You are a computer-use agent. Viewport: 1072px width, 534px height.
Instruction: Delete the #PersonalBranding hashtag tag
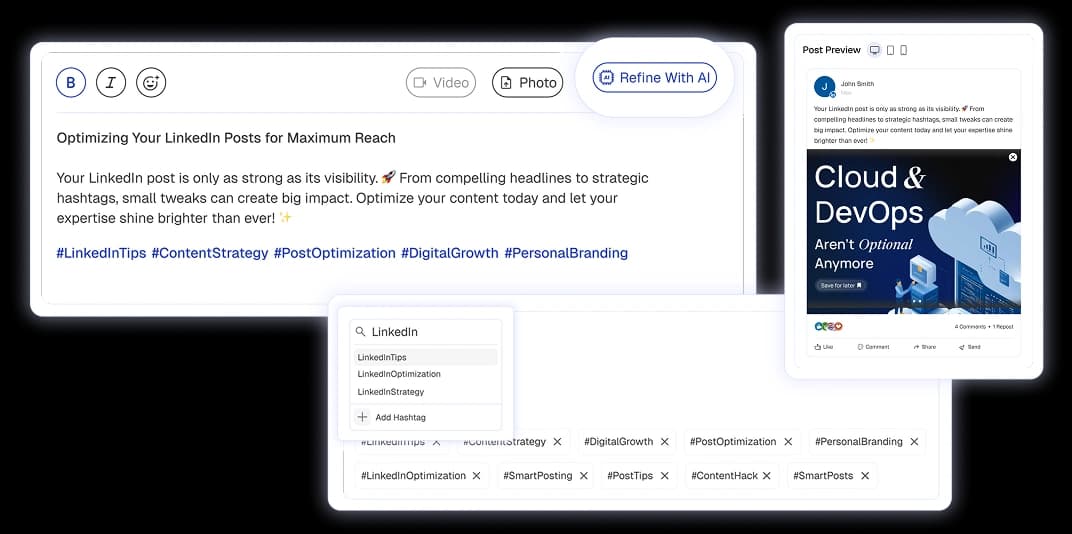click(914, 442)
